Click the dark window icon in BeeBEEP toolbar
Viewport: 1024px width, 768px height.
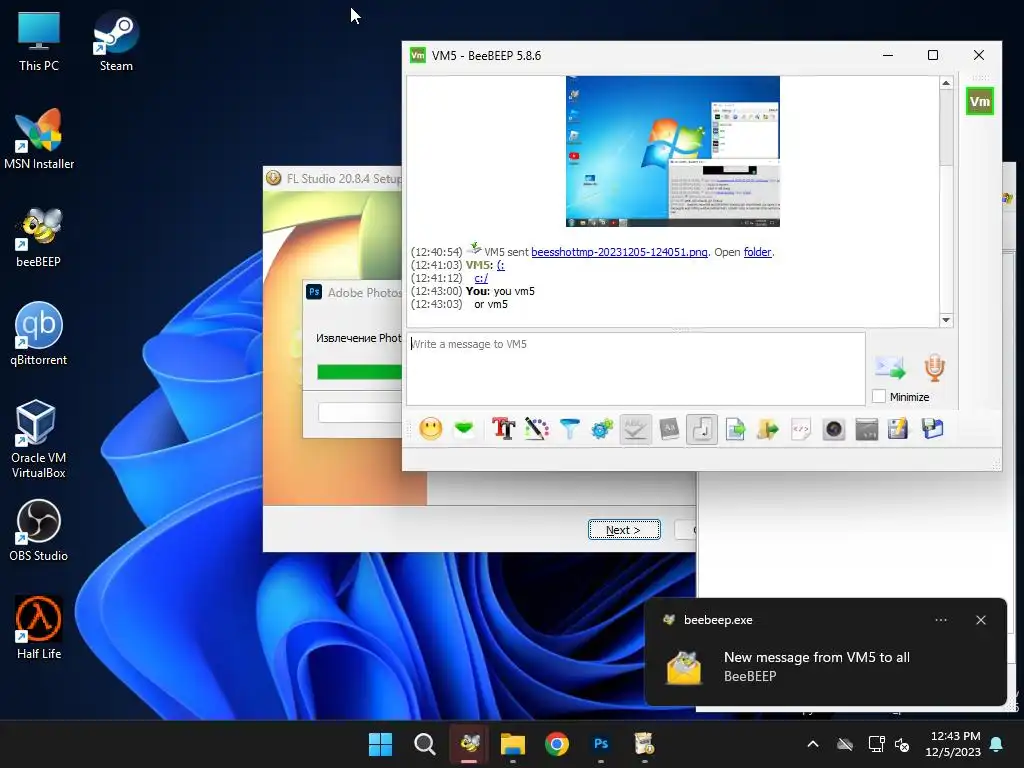867,429
